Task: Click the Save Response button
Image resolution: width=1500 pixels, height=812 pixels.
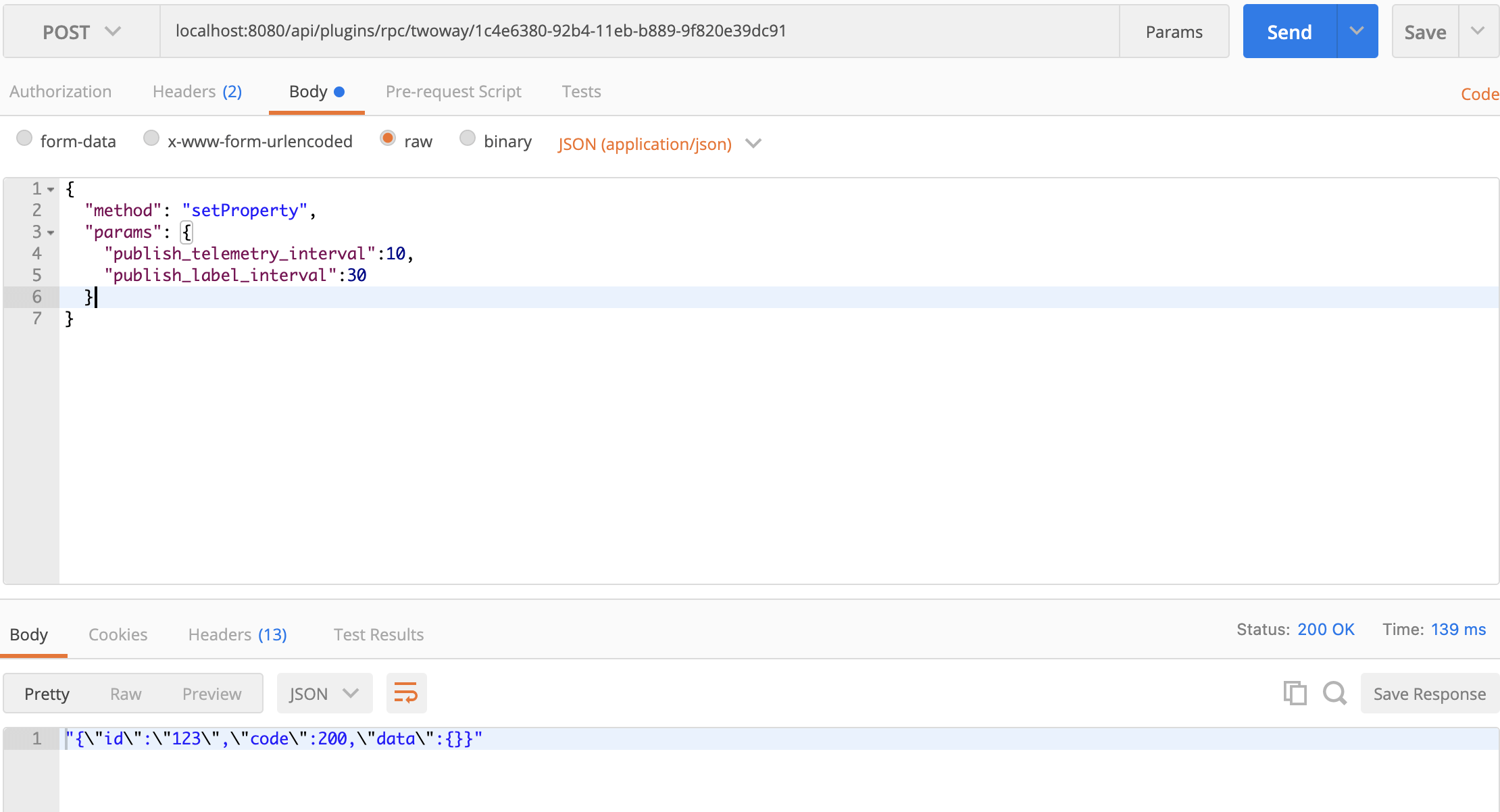Action: tap(1429, 694)
